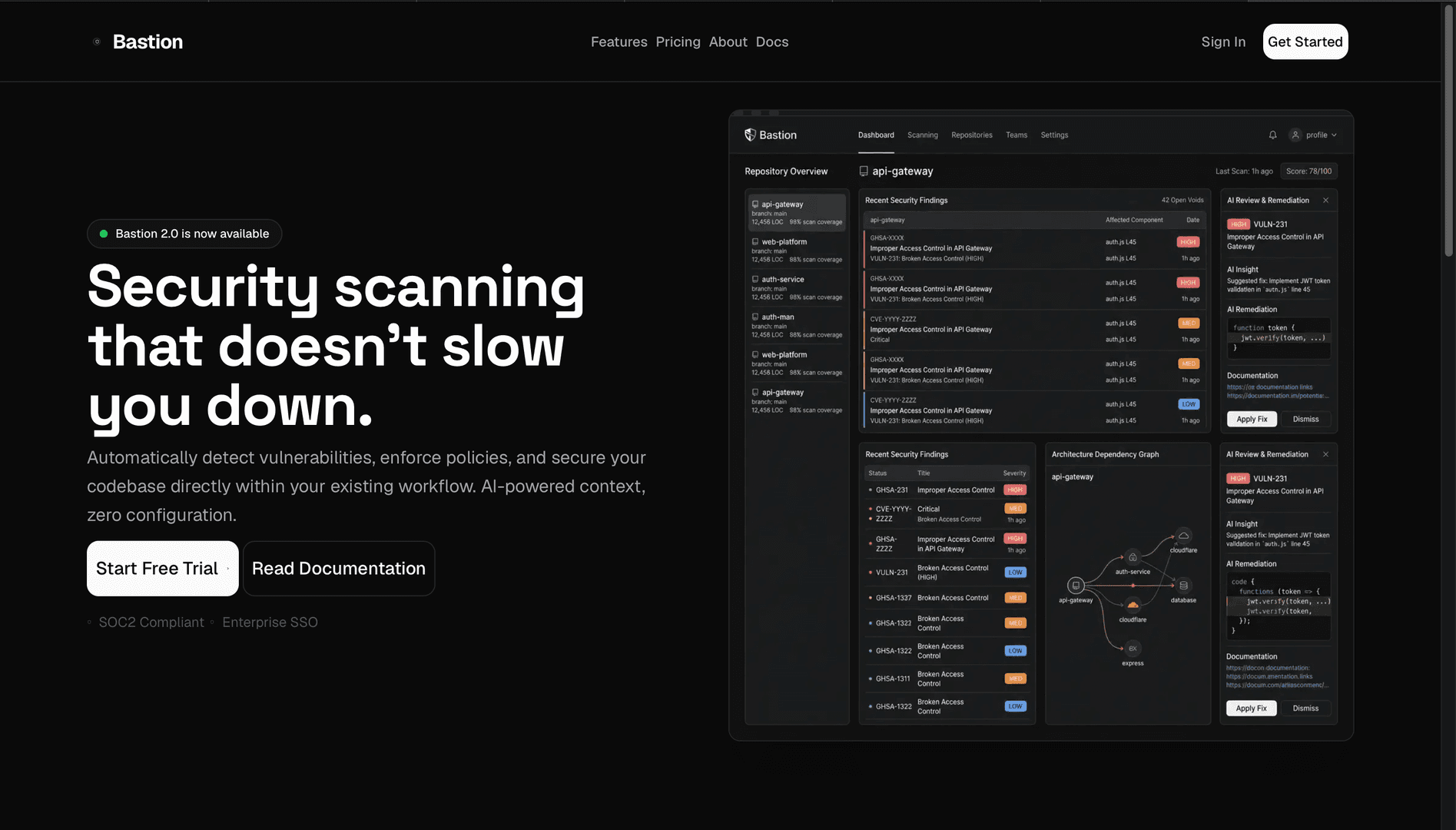Screen dimensions: 1456x830
Task: Dismiss the panel with 'function token' code
Action: coord(1305,419)
